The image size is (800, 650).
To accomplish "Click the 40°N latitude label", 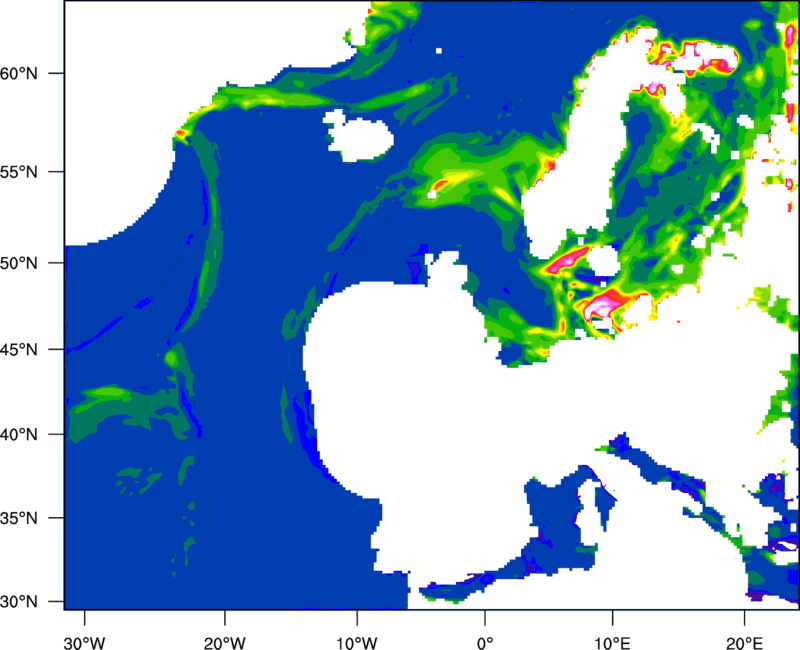I will coord(19,435).
